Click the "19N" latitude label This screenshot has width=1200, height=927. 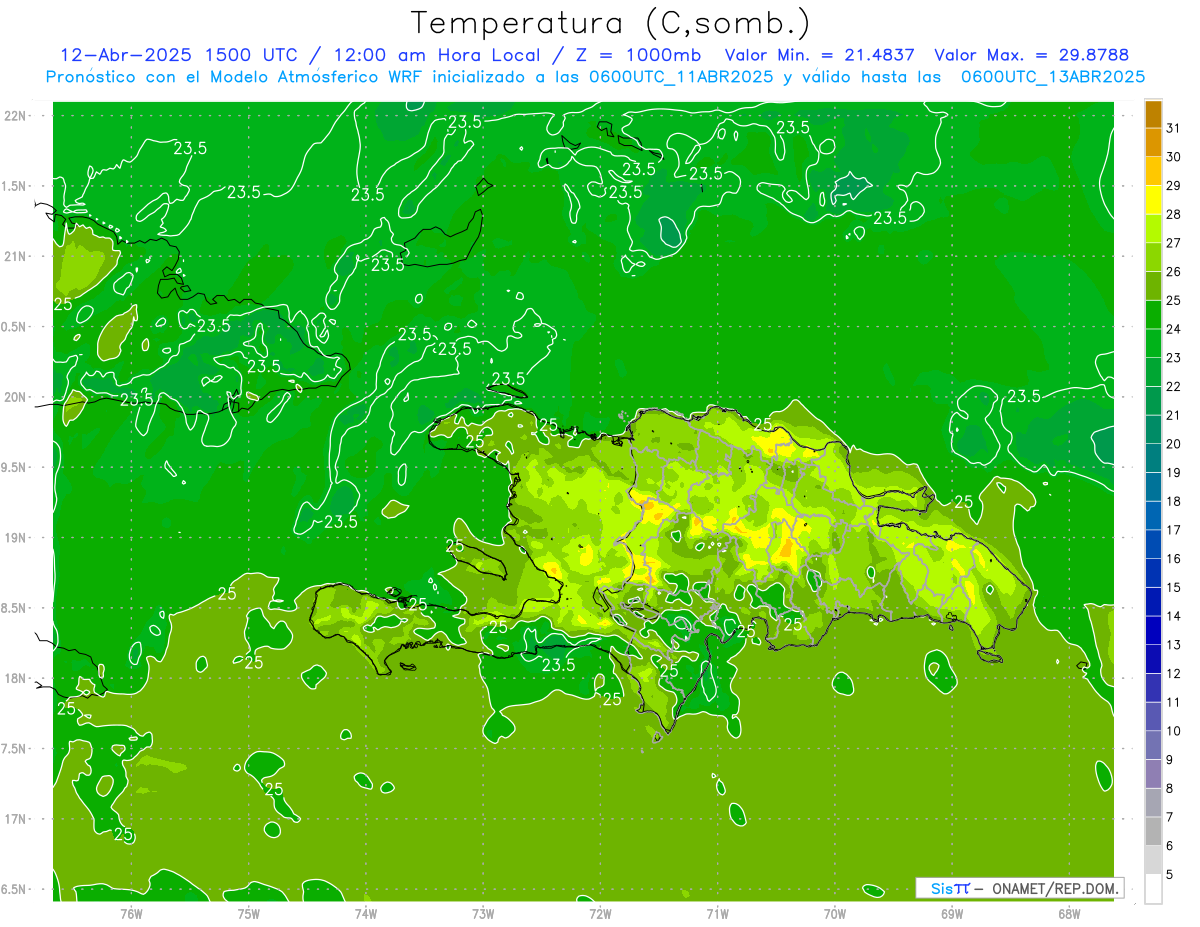point(16,537)
